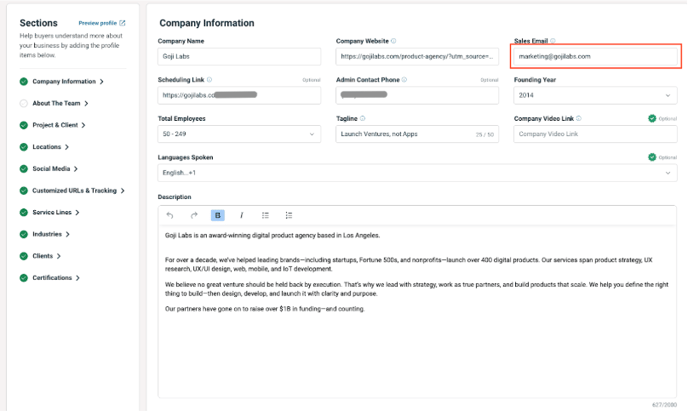Image resolution: width=688 pixels, height=416 pixels.
Task: Click green check beside Languages Spoken optional
Action: (652, 157)
